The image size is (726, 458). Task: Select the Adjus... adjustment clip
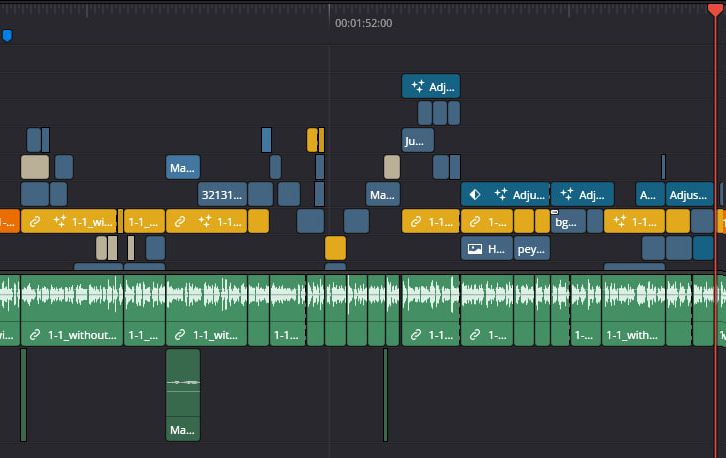click(689, 194)
